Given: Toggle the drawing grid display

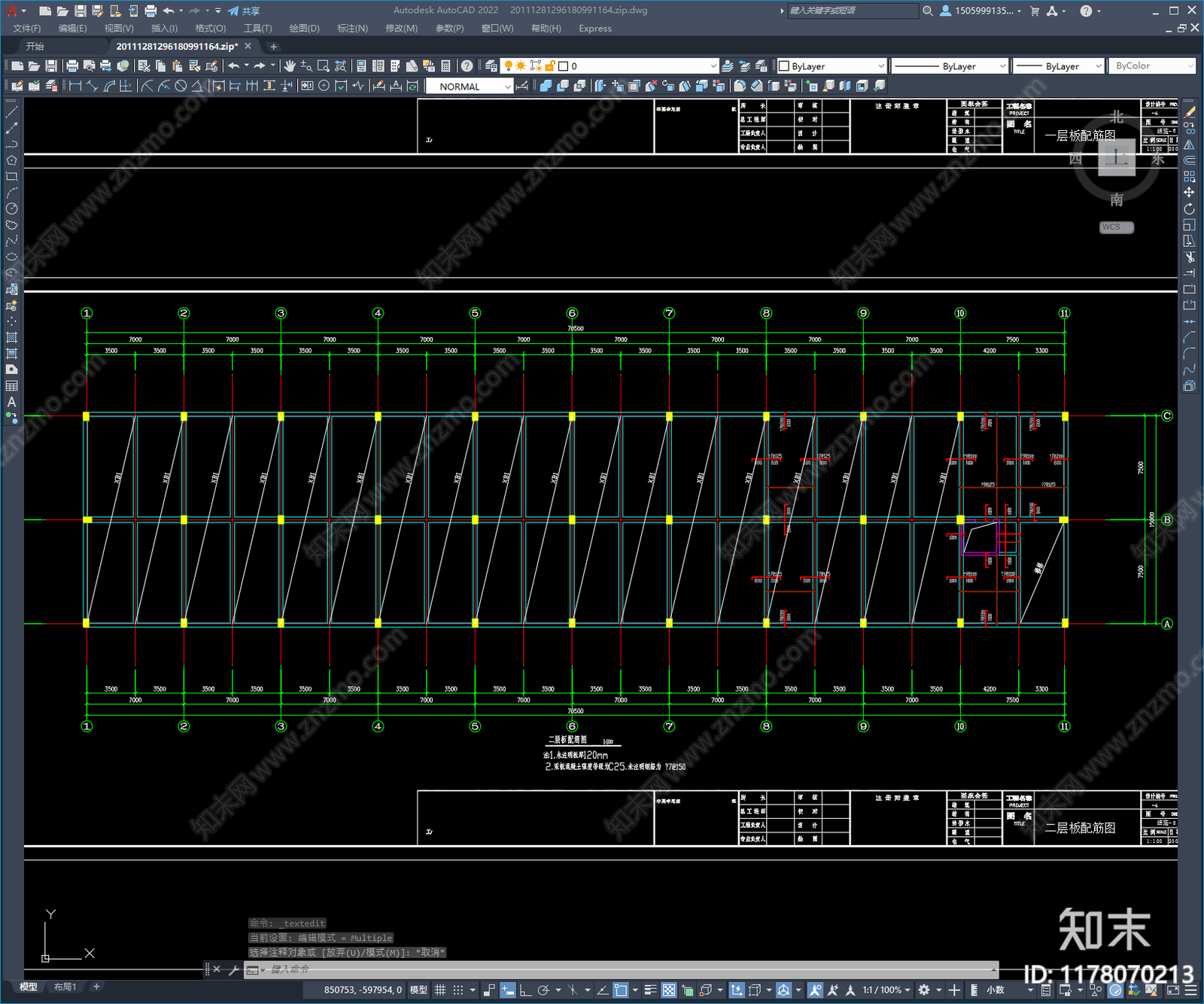Looking at the screenshot, I should tap(440, 990).
